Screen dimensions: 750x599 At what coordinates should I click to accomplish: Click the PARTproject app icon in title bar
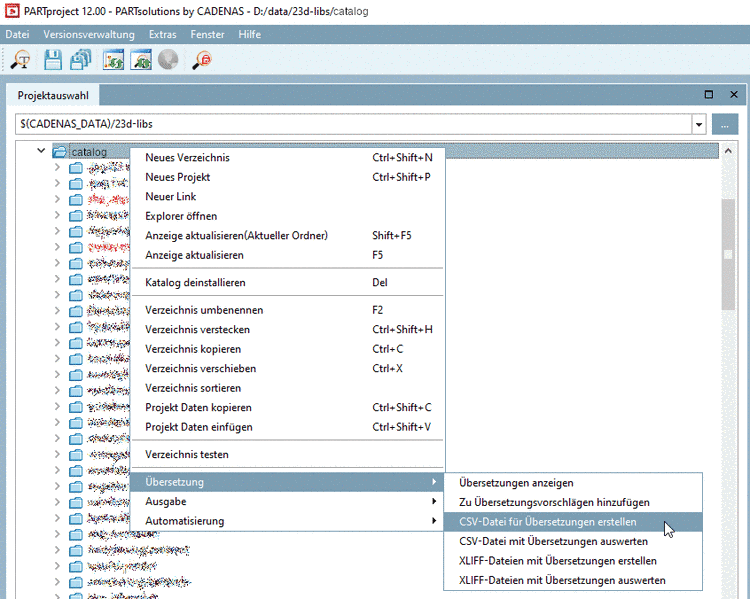(x=11, y=11)
